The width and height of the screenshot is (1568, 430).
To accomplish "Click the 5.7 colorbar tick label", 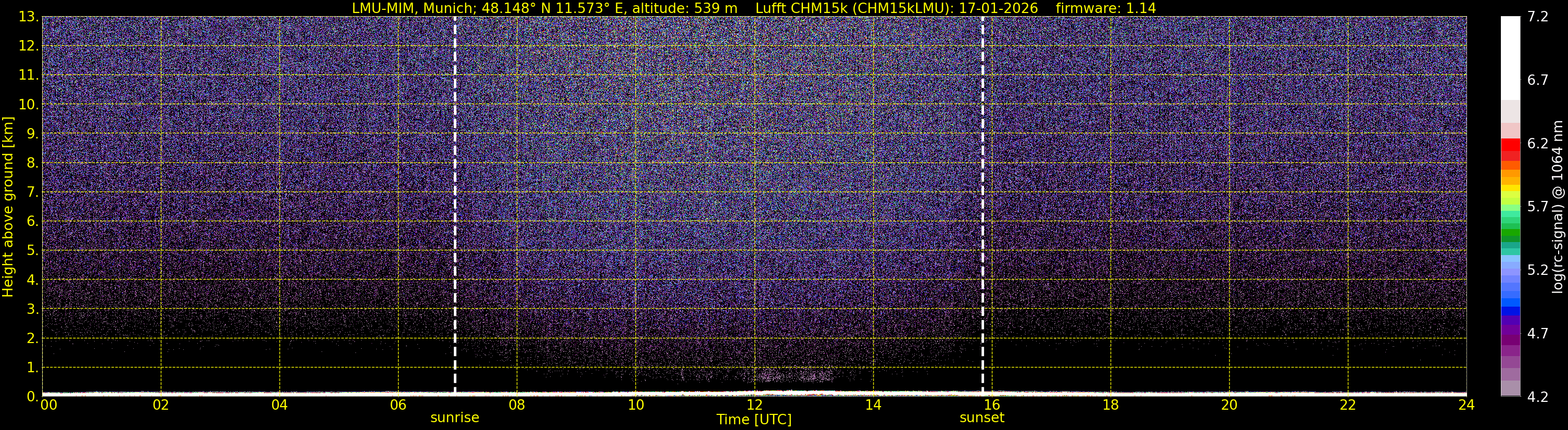I will (x=1538, y=207).
